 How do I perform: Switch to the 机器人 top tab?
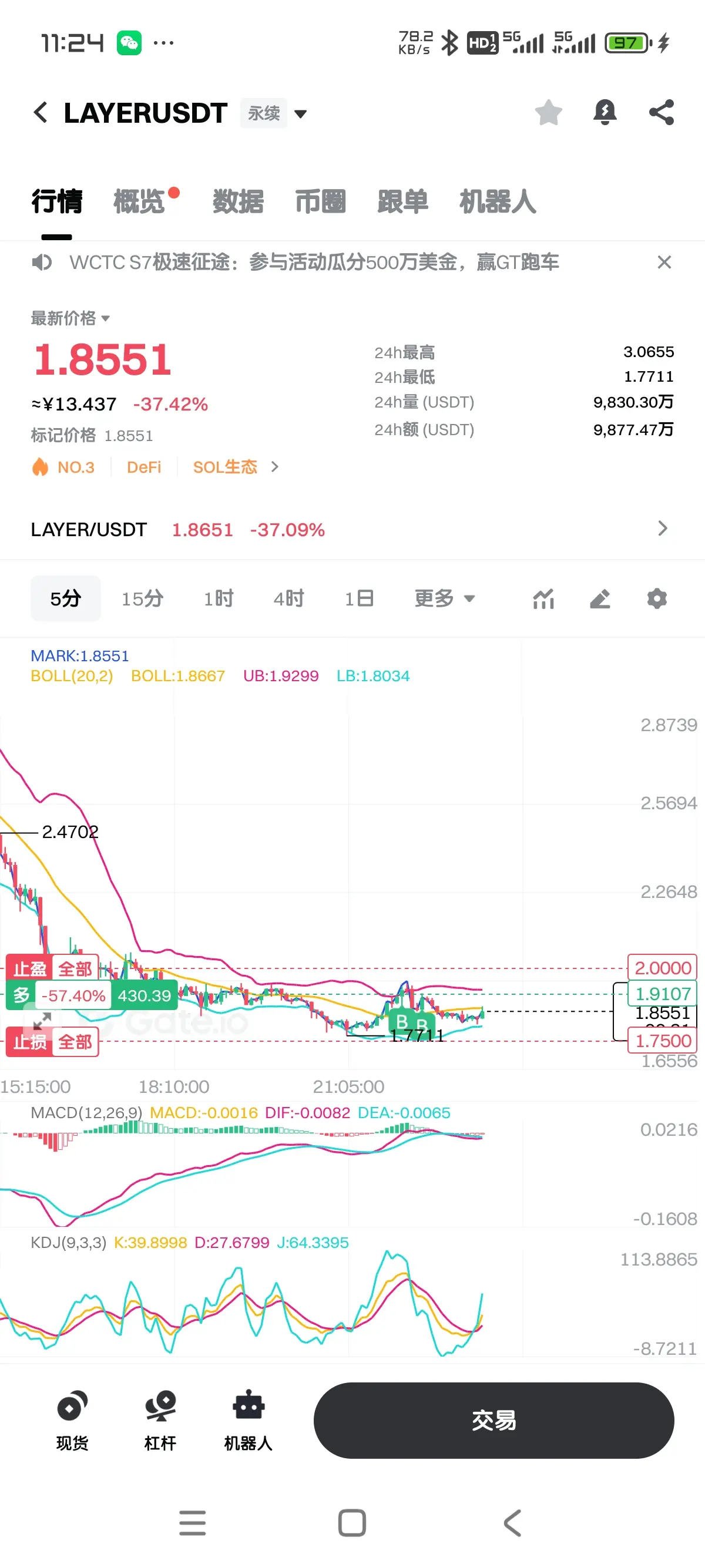[x=498, y=201]
